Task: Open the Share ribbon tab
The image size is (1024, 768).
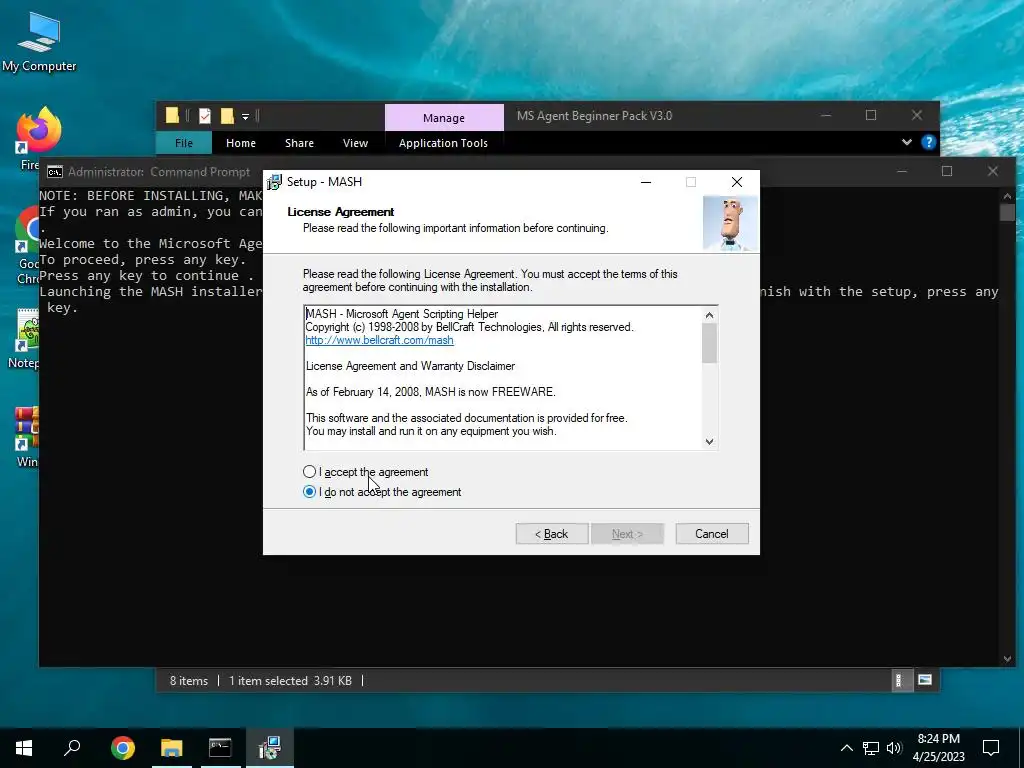Action: pyautogui.click(x=299, y=143)
